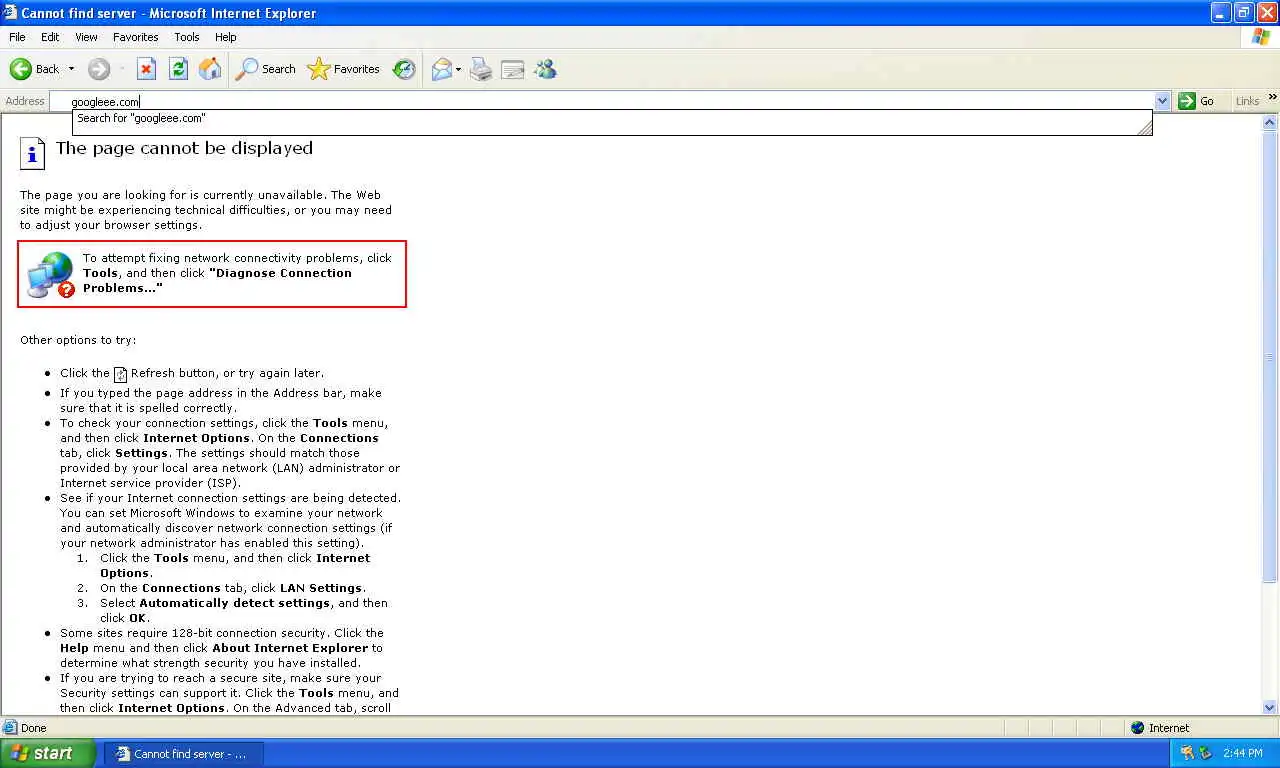Refresh the page using the toolbar Refresh icon
The height and width of the screenshot is (768, 1280).
tap(178, 69)
